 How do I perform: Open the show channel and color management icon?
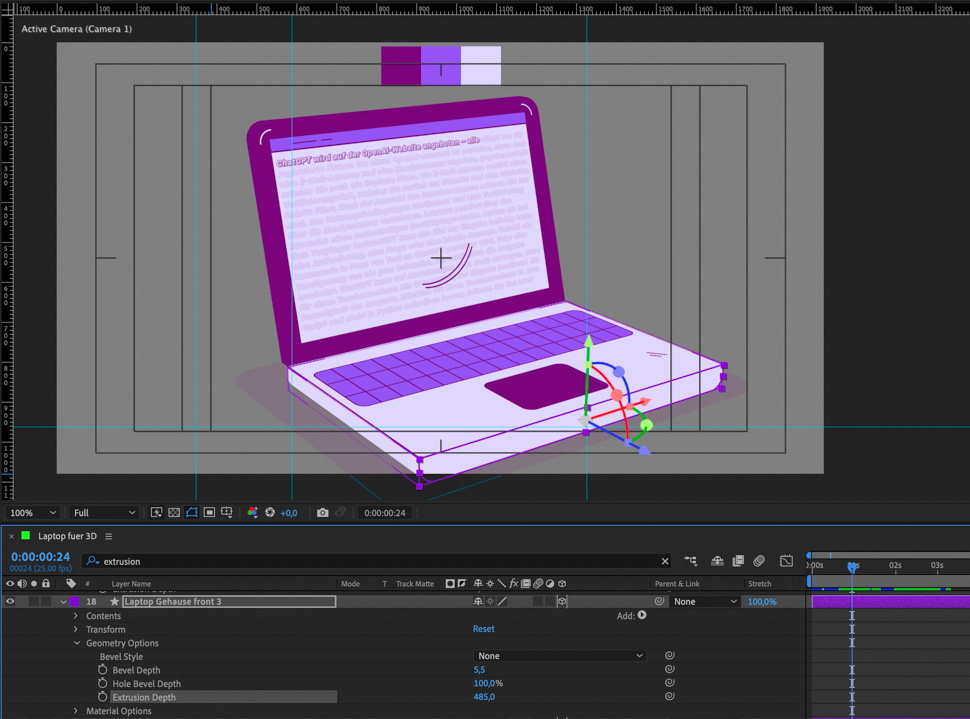(252, 513)
